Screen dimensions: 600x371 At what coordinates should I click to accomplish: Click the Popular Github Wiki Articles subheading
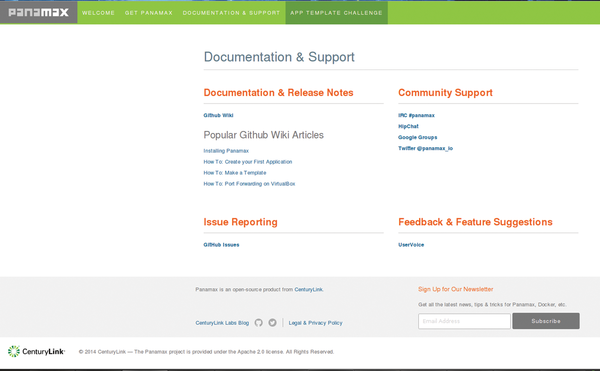263,135
